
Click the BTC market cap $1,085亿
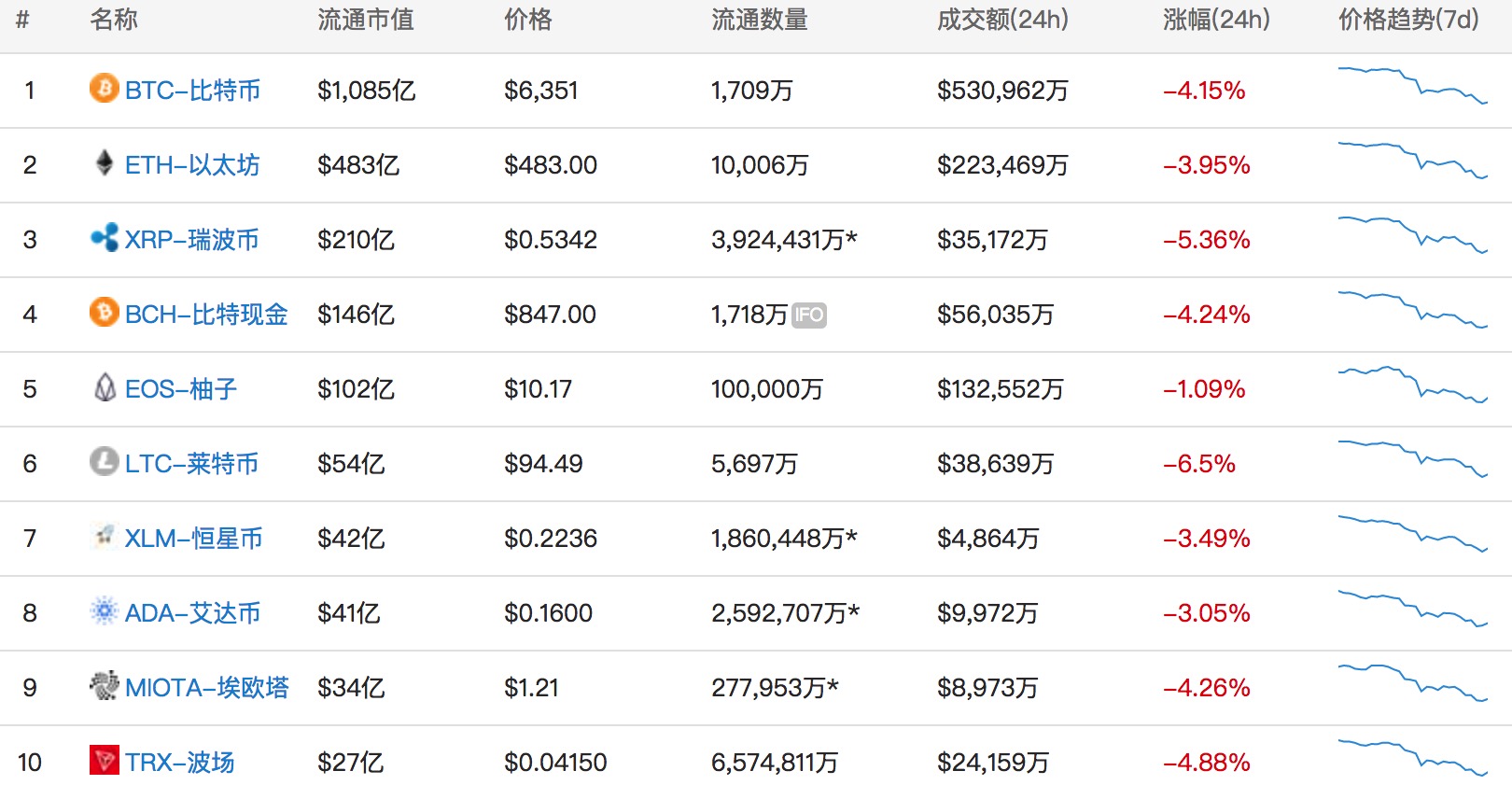[x=367, y=91]
